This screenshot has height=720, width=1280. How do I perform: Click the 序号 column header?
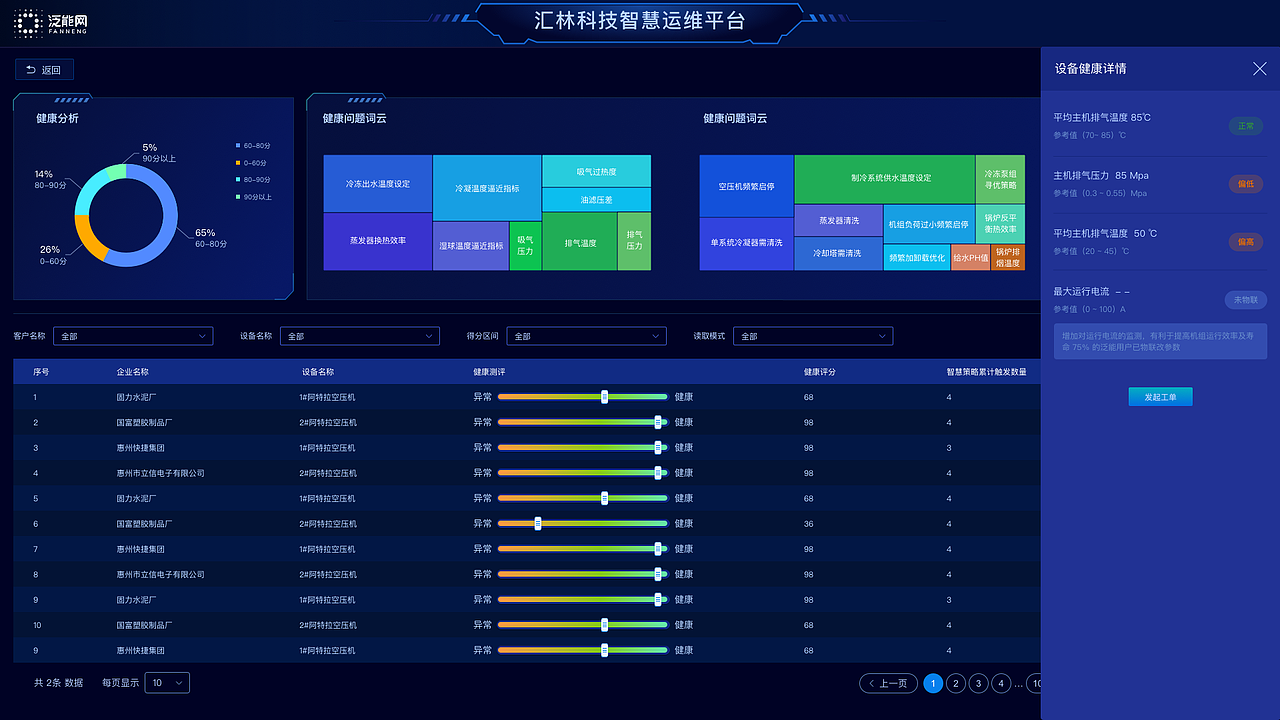(x=41, y=372)
